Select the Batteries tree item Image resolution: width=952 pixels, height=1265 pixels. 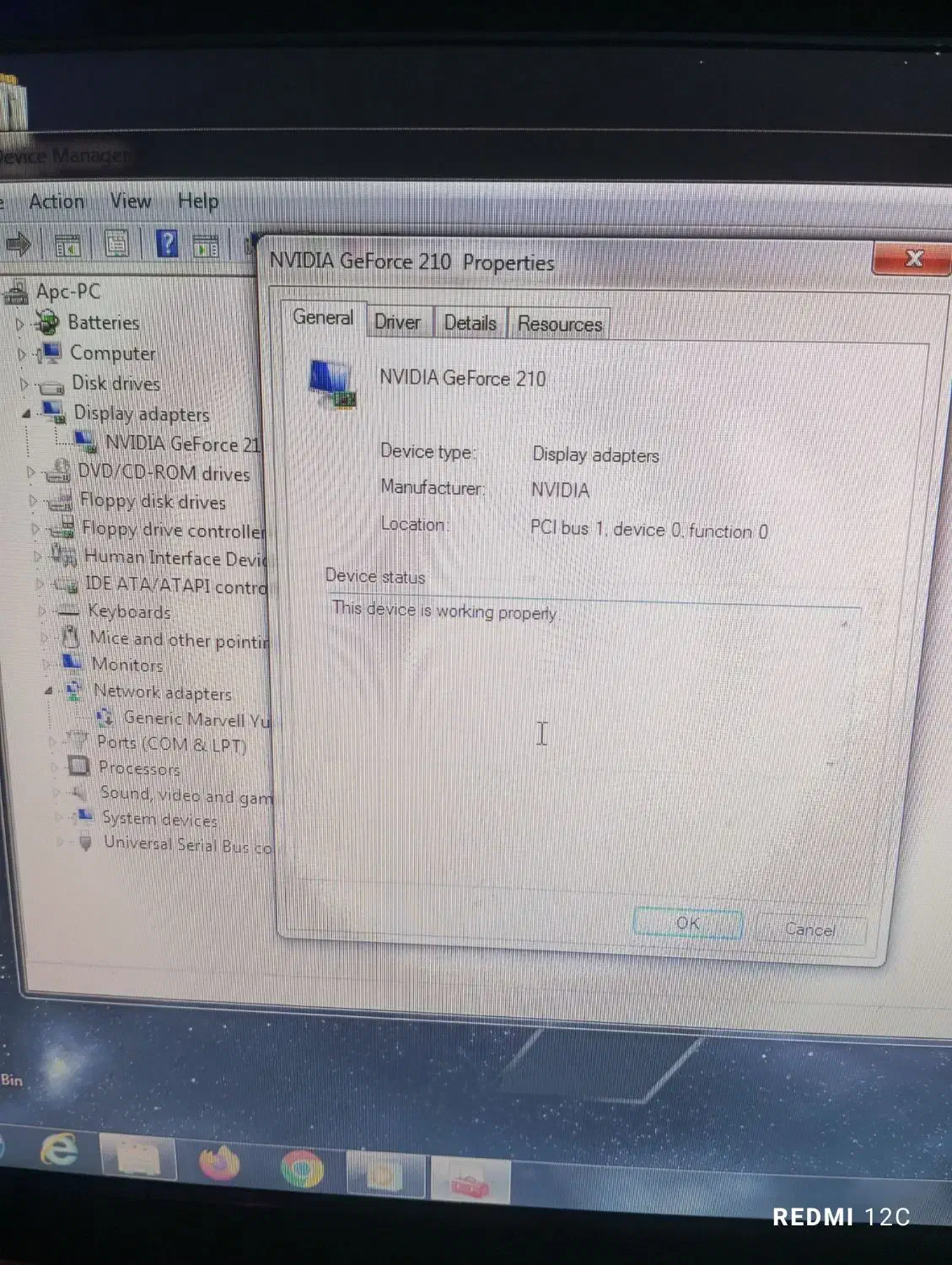tap(104, 322)
